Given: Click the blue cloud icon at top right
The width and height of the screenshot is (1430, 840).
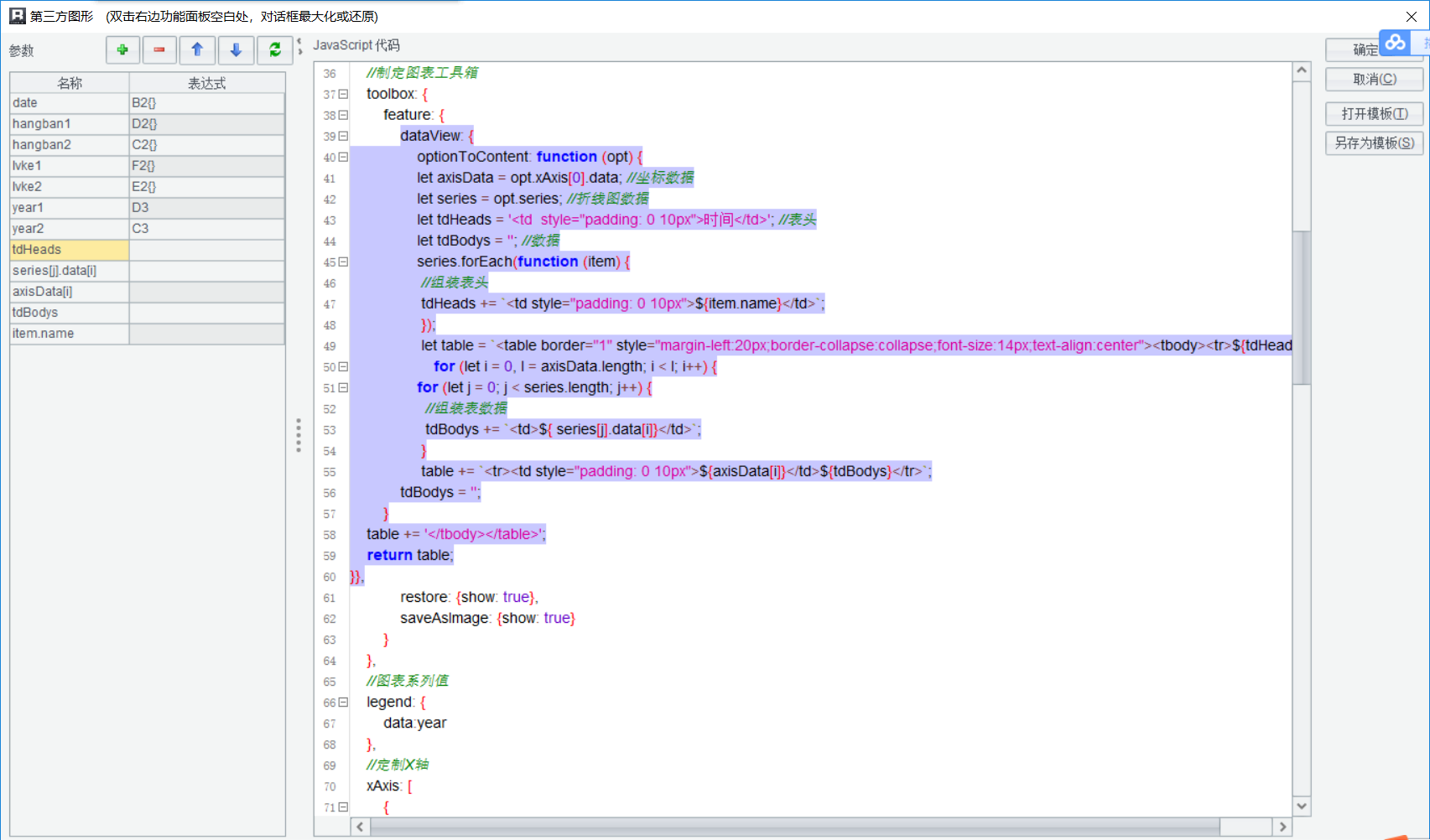Looking at the screenshot, I should pos(1395,43).
